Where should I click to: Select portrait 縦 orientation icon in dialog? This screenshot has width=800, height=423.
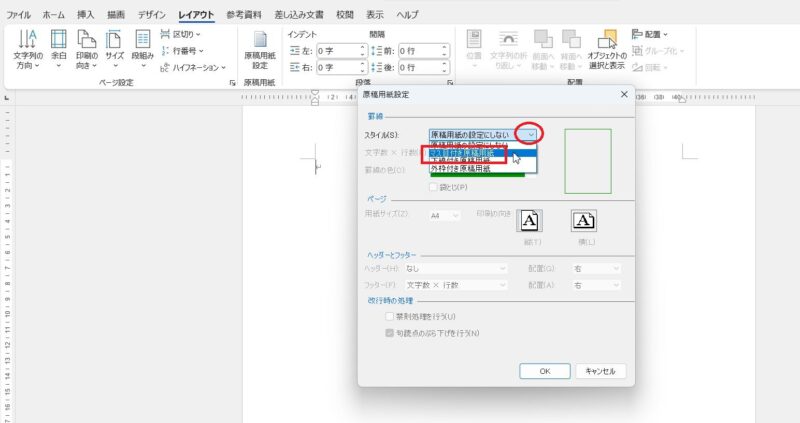click(530, 220)
